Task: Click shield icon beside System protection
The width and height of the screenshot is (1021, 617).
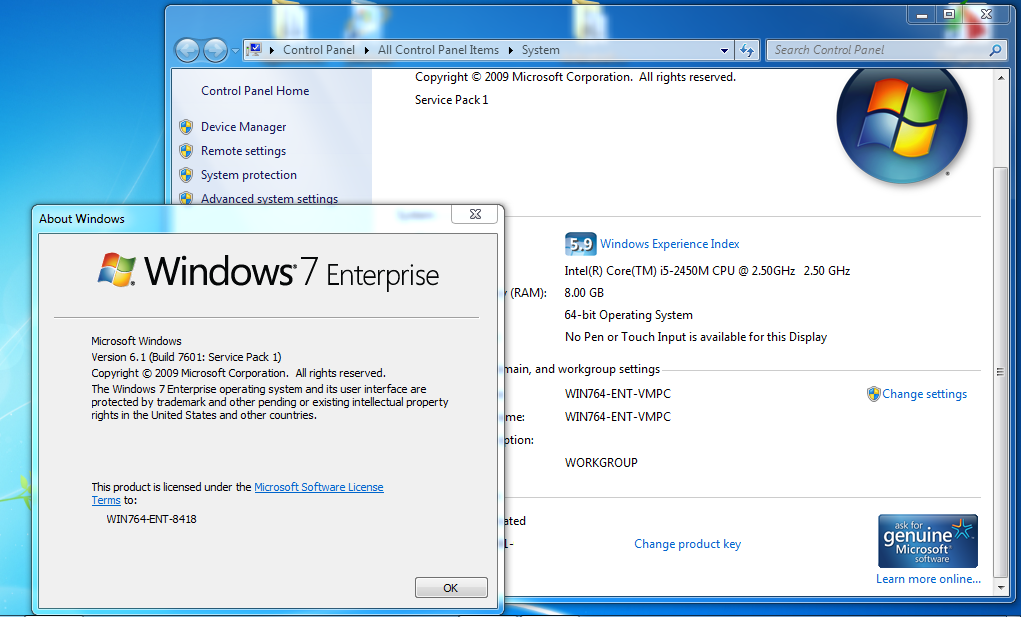Action: (x=186, y=175)
